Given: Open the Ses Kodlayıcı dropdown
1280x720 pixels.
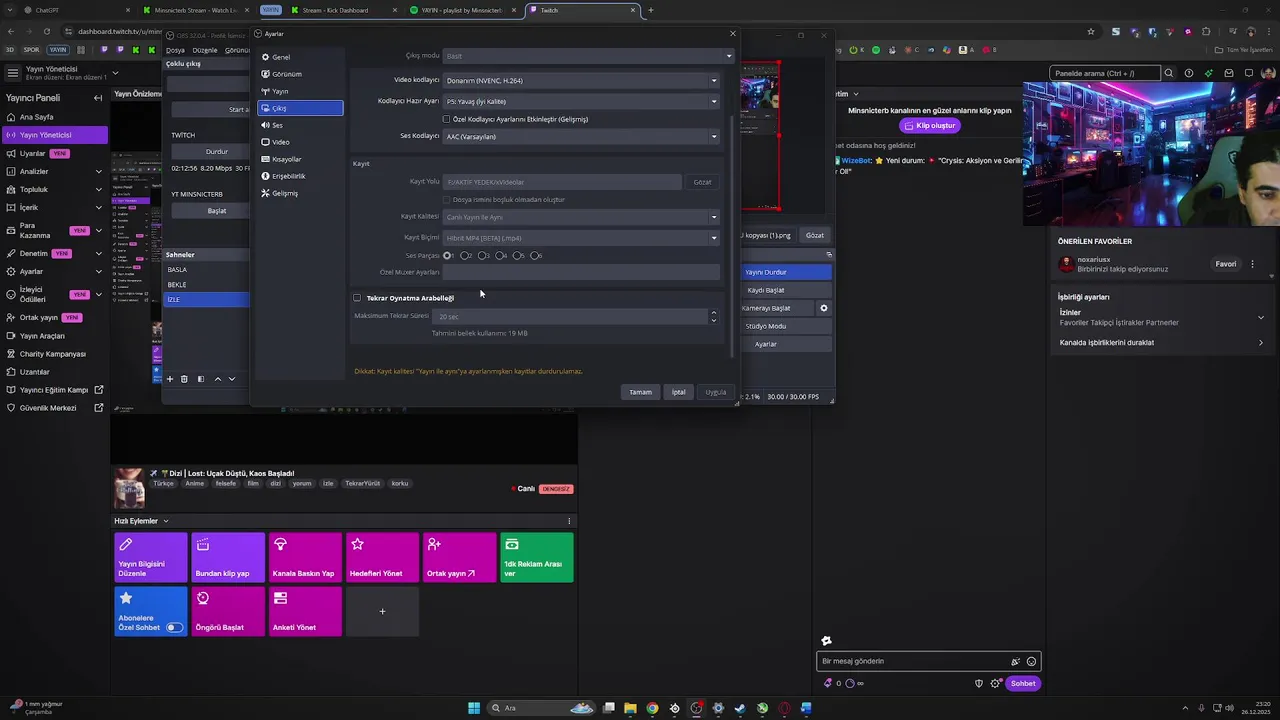Looking at the screenshot, I should click(581, 136).
